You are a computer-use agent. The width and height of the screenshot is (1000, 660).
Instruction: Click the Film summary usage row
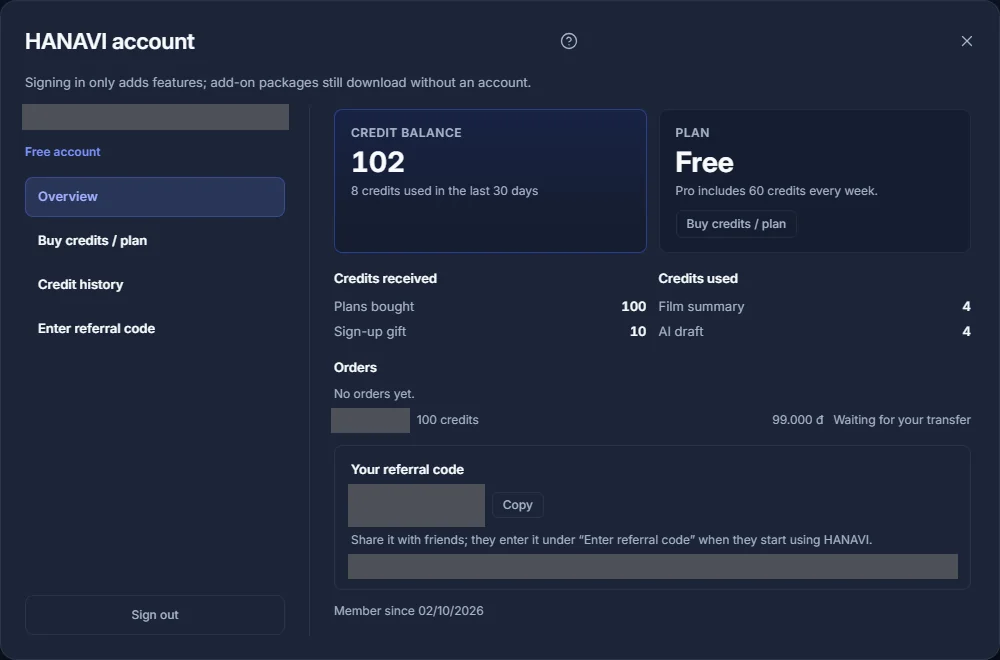click(x=814, y=307)
